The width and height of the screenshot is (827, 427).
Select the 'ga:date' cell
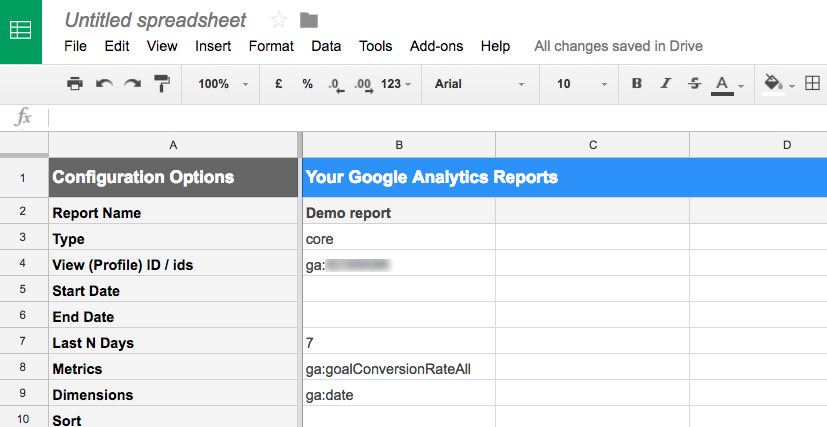tap(399, 393)
